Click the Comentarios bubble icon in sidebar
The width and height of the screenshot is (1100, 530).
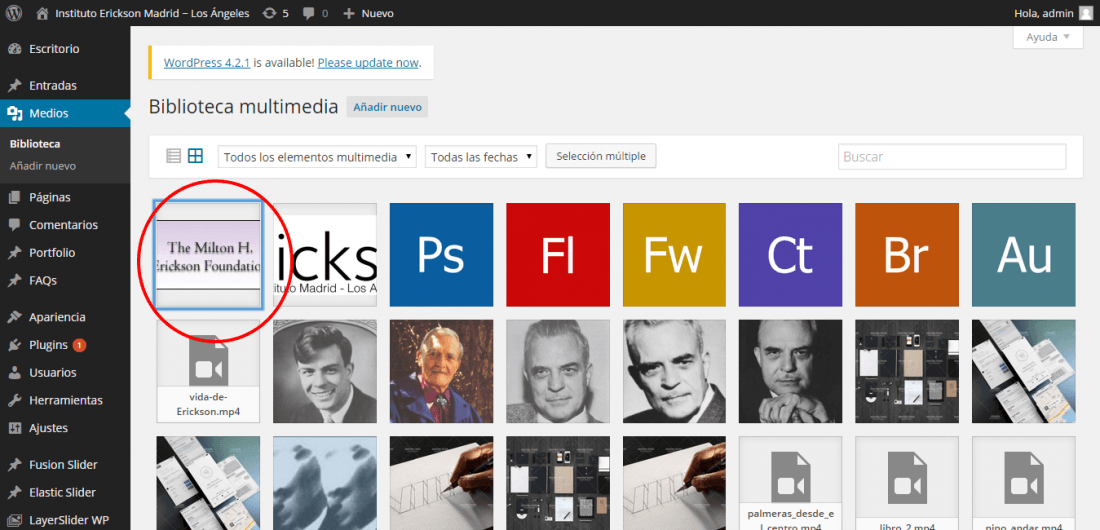(14, 225)
